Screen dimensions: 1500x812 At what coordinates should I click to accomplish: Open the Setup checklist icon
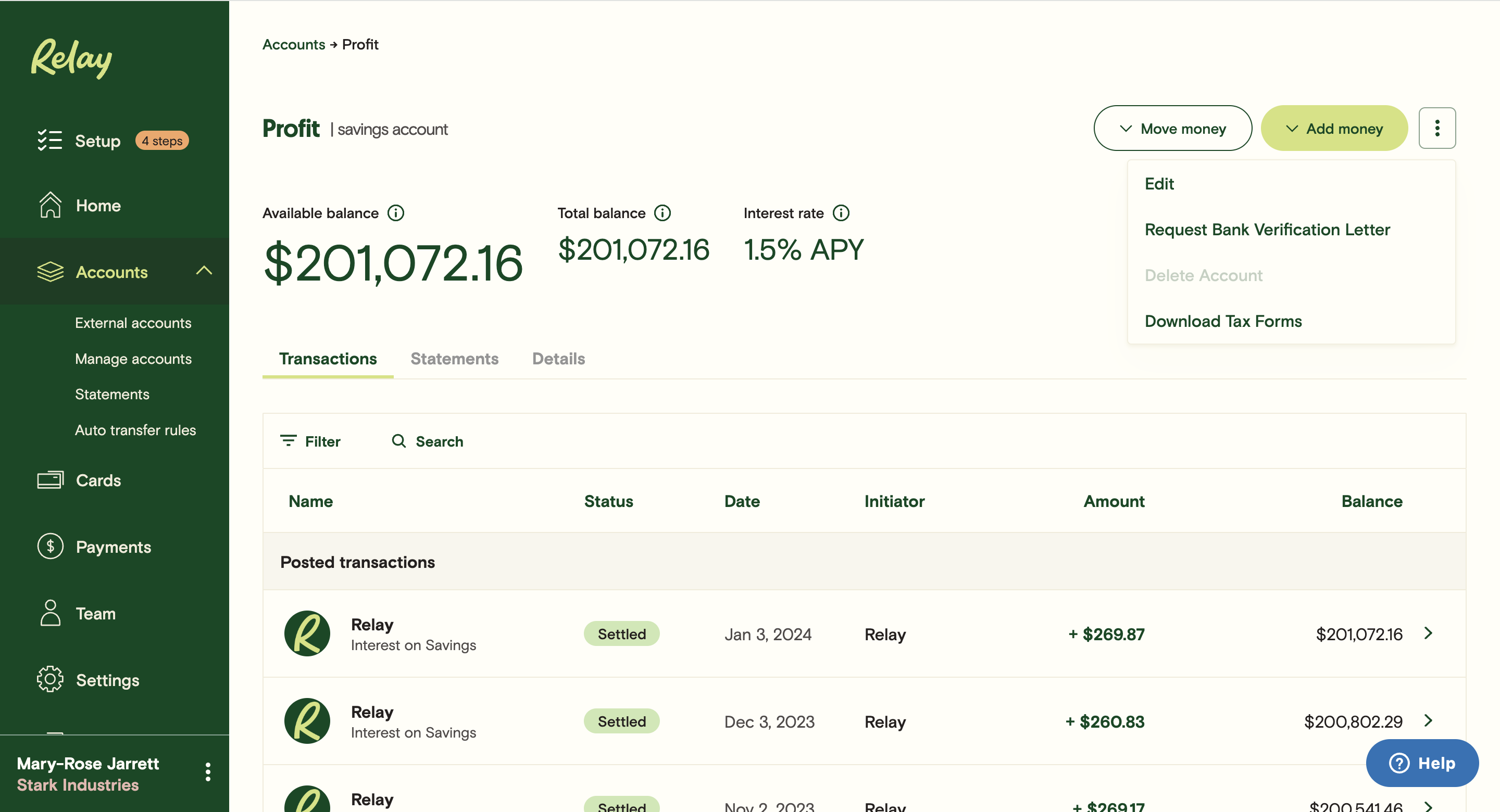click(x=51, y=141)
